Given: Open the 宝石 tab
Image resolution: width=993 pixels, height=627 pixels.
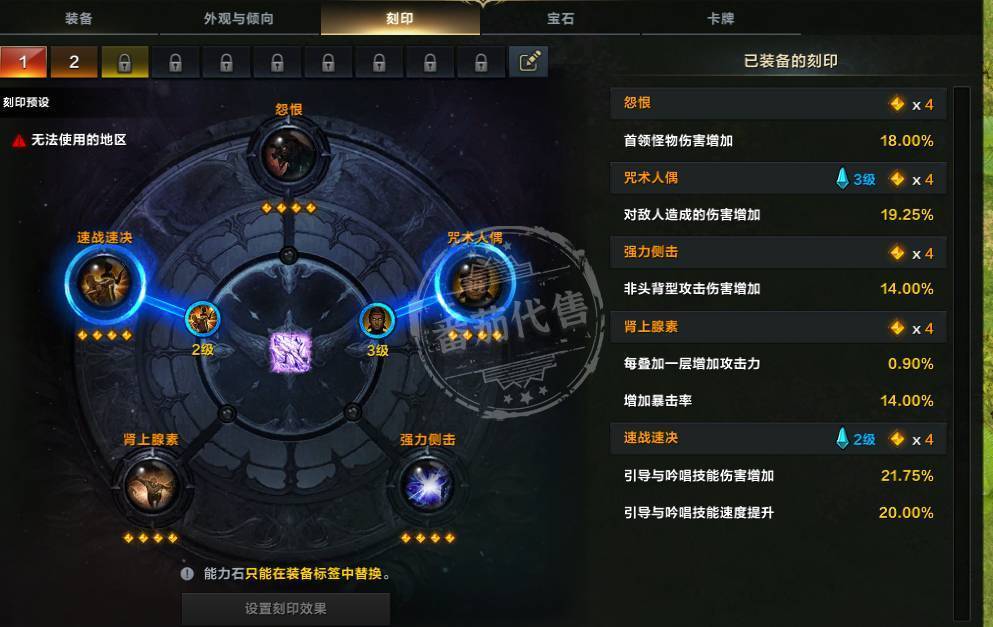Looking at the screenshot, I should tap(560, 18).
